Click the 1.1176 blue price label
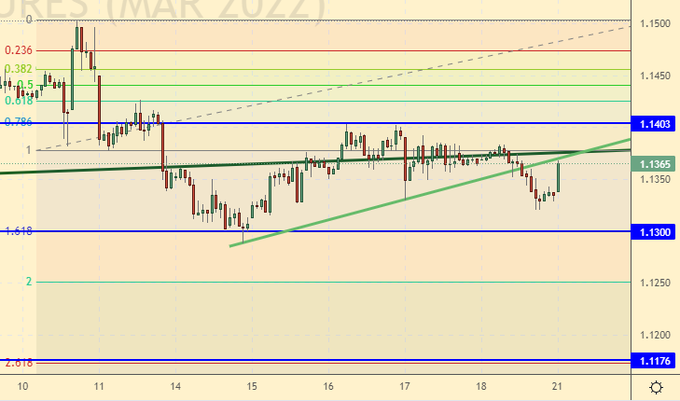The height and width of the screenshot is (401, 680). tap(655, 360)
